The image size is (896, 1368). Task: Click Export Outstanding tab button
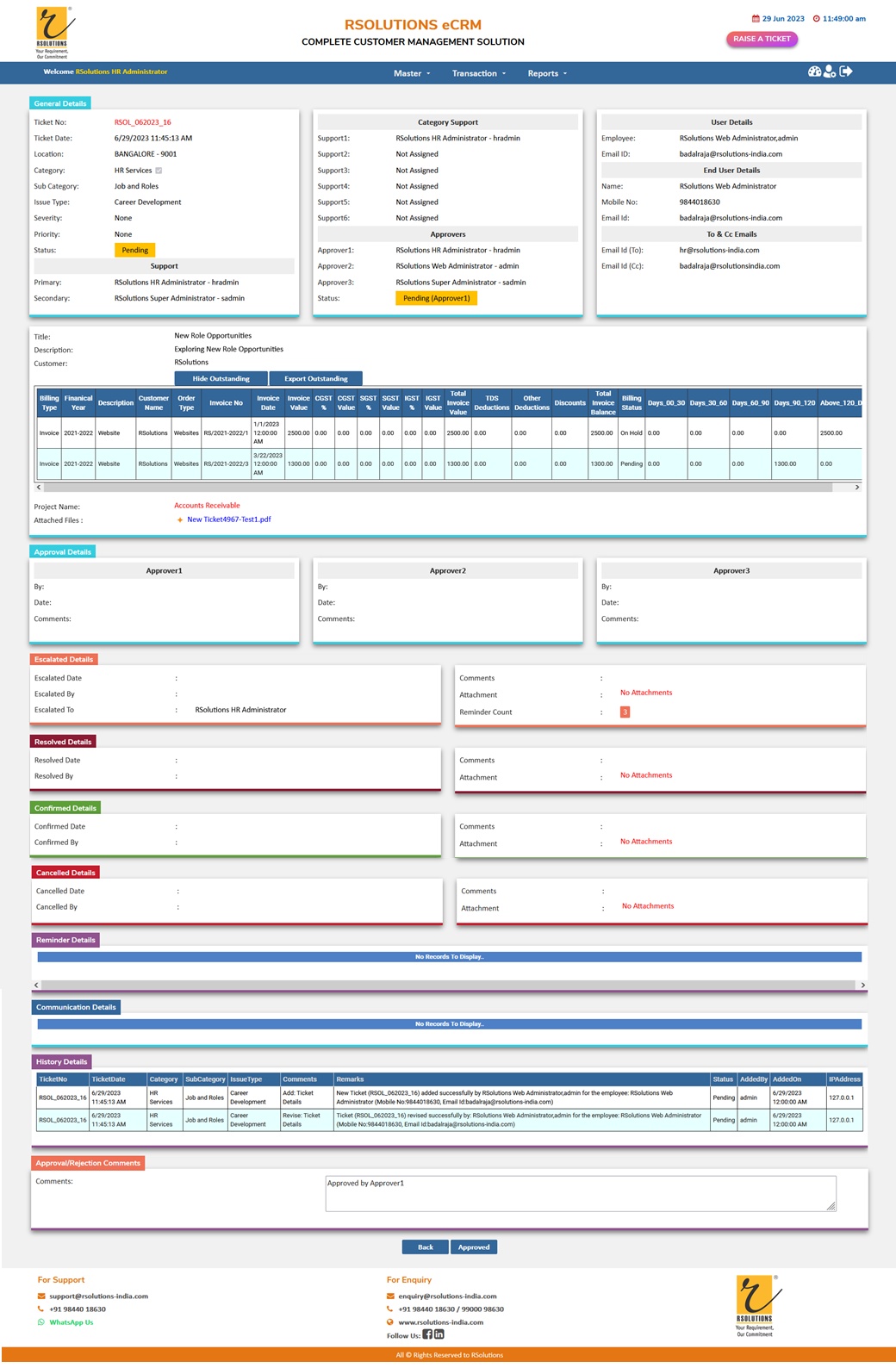click(x=316, y=379)
